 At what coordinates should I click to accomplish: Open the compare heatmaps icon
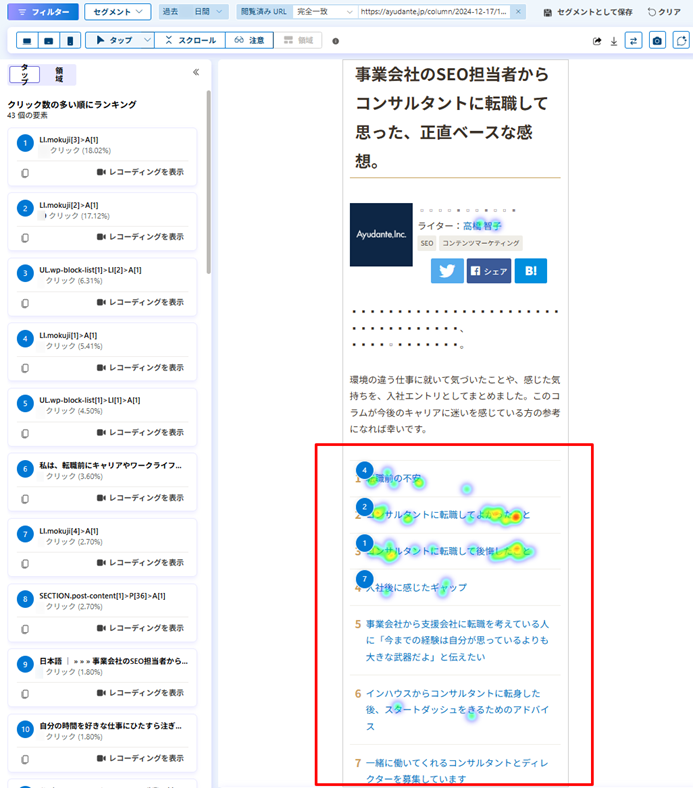coord(633,41)
